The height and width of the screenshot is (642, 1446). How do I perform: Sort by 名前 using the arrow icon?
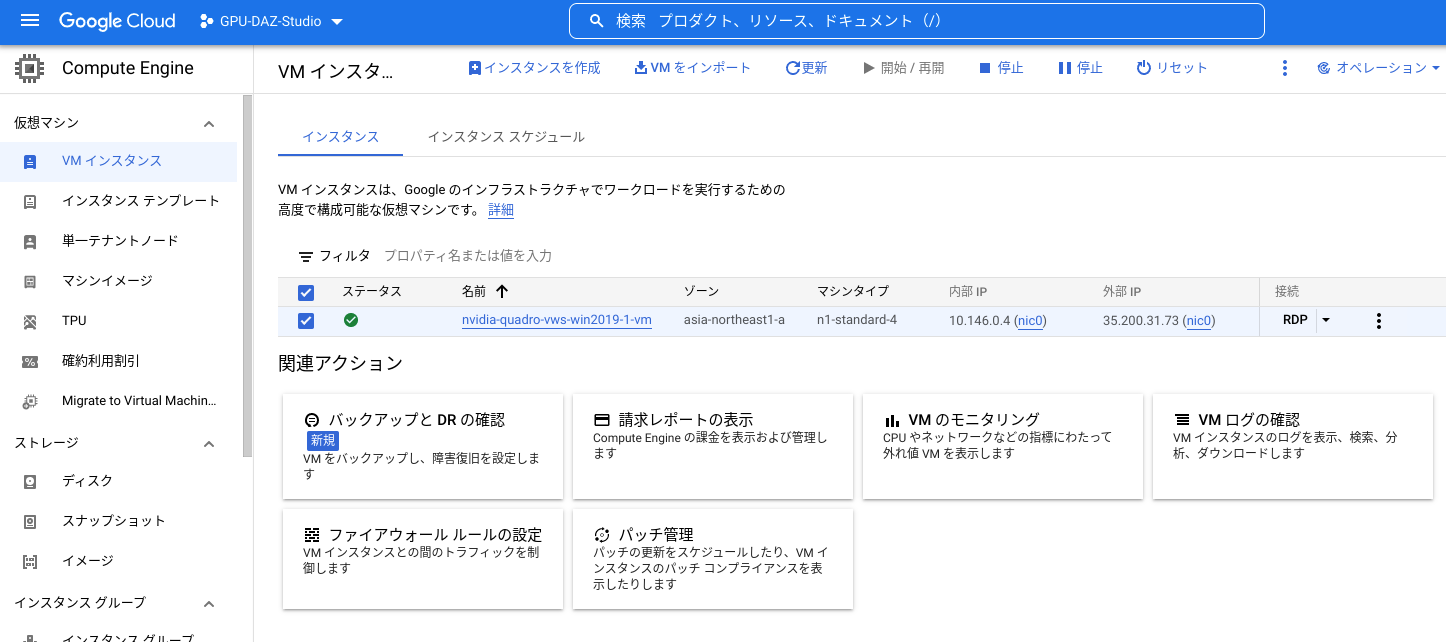coord(502,292)
